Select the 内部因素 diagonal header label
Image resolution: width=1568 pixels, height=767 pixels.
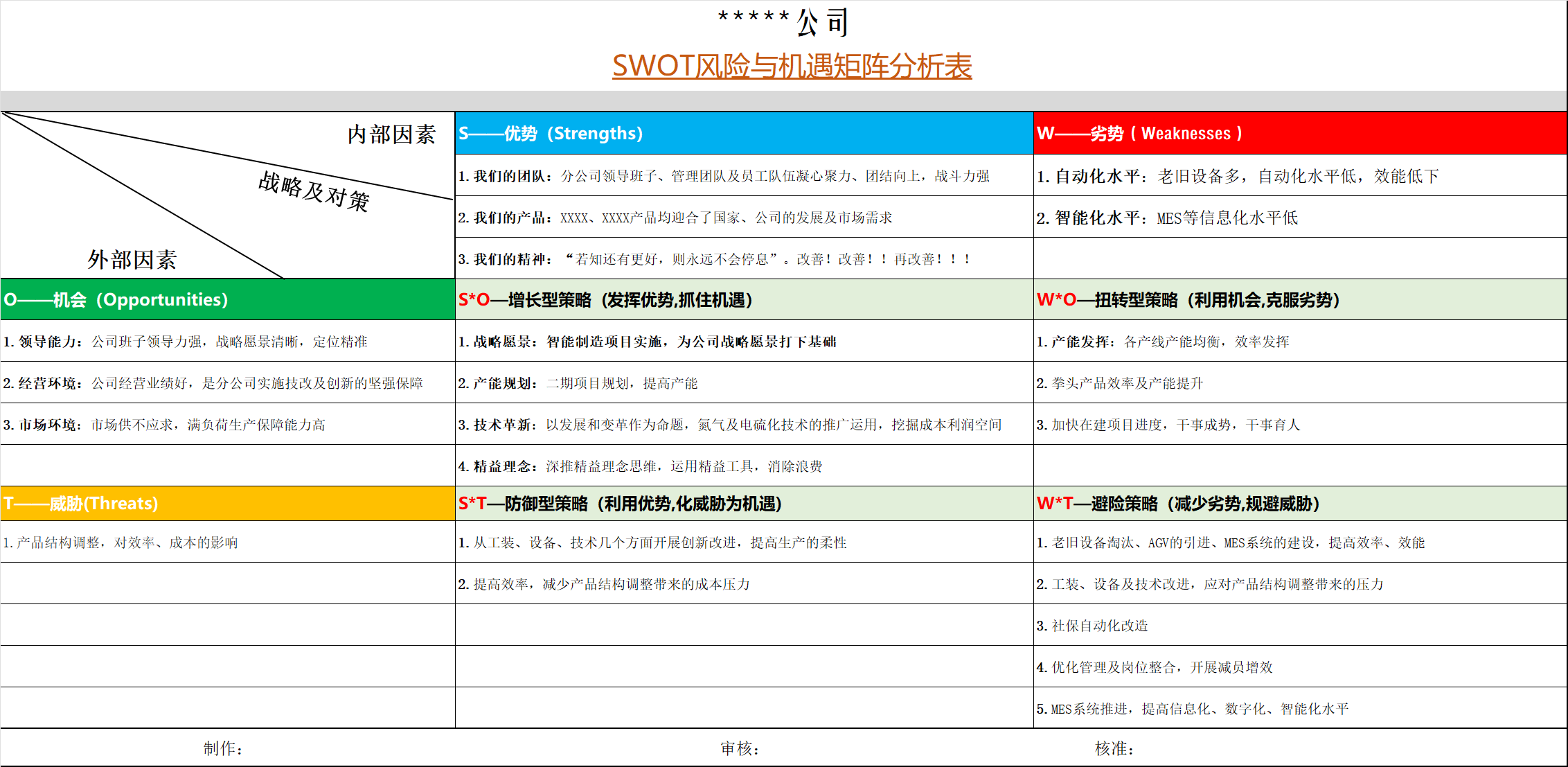(391, 134)
